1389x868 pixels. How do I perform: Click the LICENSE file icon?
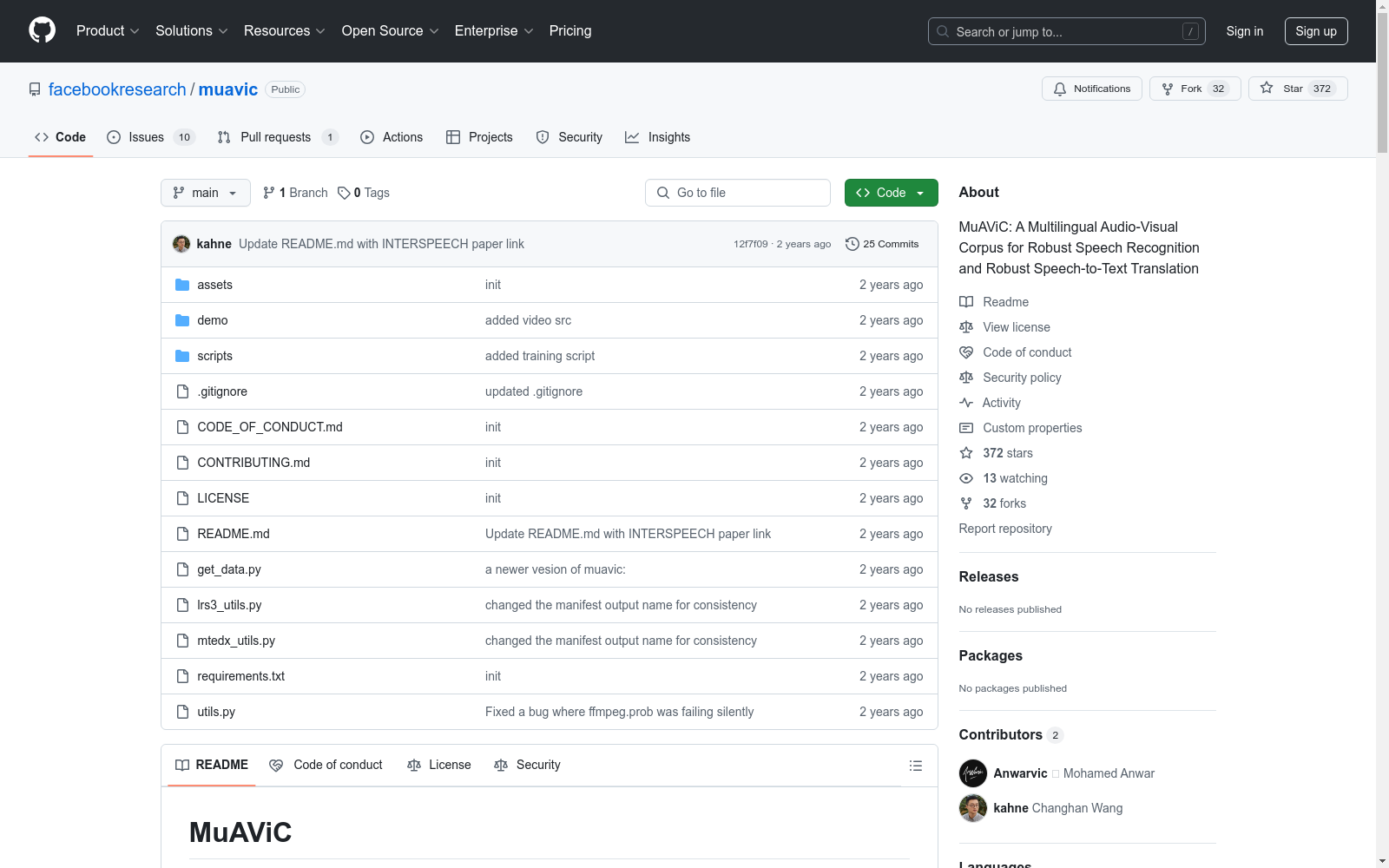coord(182,498)
